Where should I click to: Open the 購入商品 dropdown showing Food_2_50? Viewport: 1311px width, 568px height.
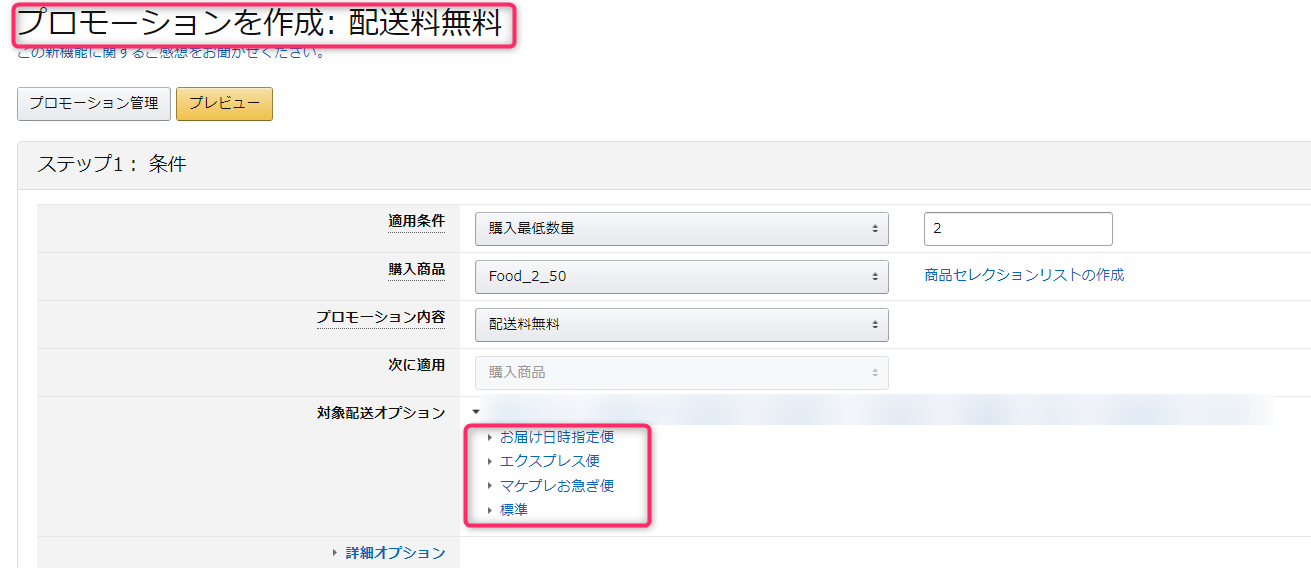click(x=681, y=276)
